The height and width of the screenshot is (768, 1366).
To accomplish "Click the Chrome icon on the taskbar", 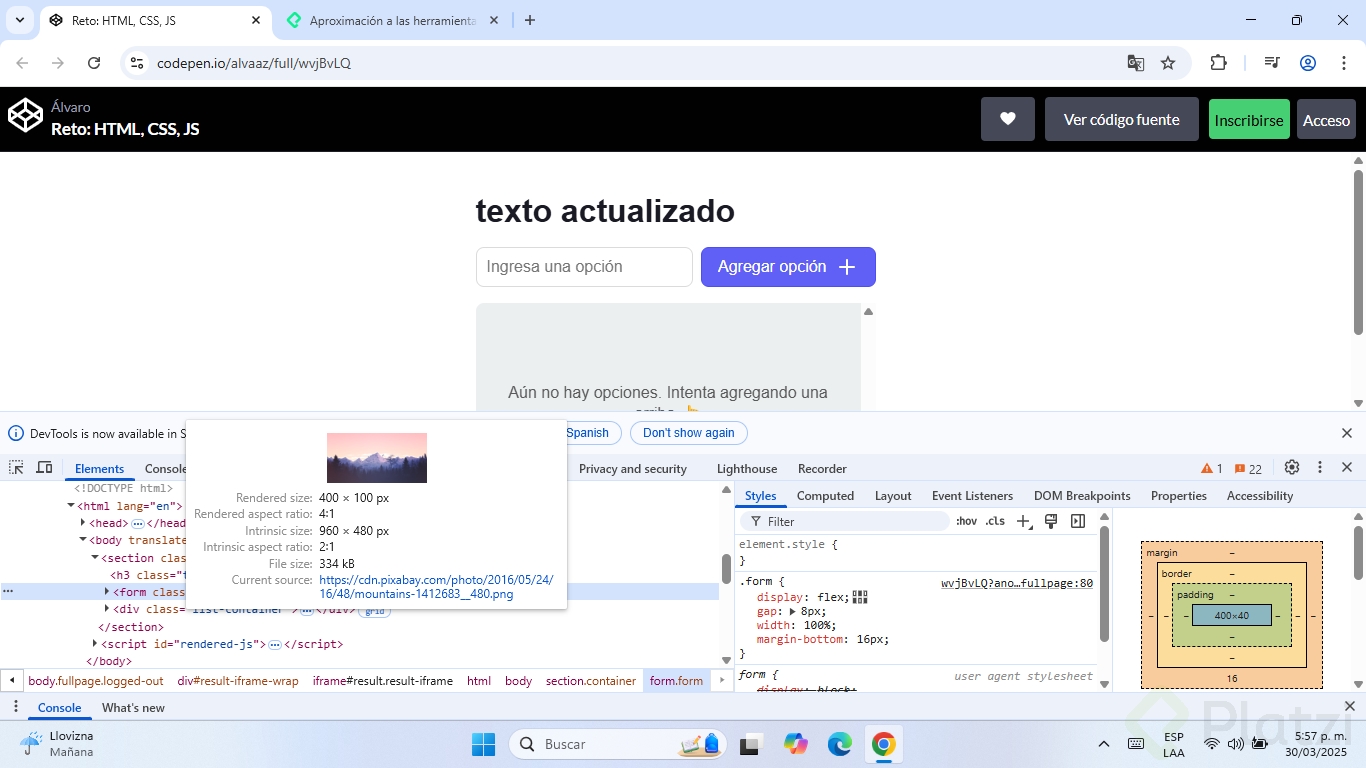I will (x=883, y=744).
